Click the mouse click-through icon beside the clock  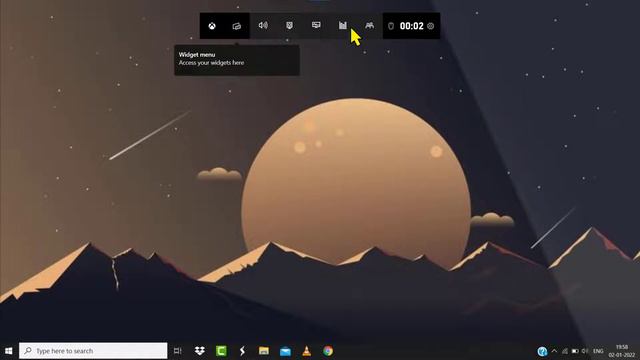pos(391,26)
